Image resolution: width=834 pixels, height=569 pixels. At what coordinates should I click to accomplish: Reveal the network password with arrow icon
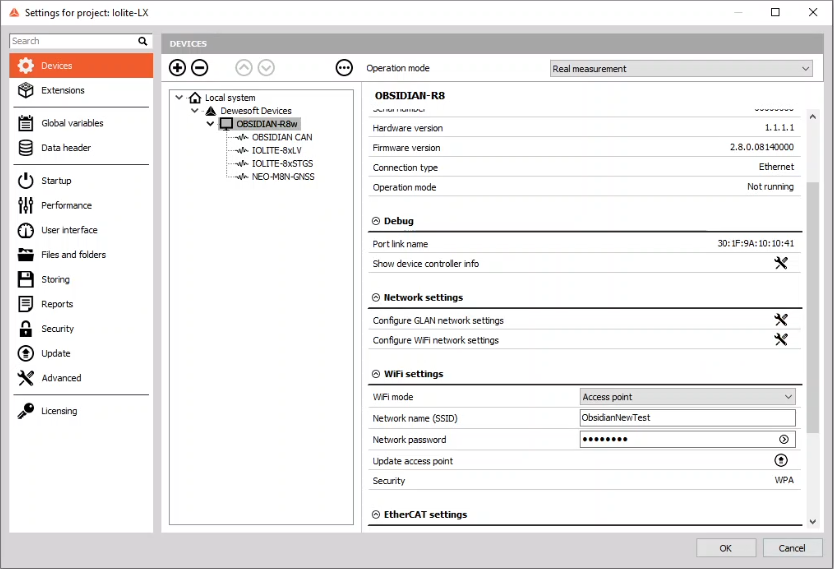(x=783, y=439)
